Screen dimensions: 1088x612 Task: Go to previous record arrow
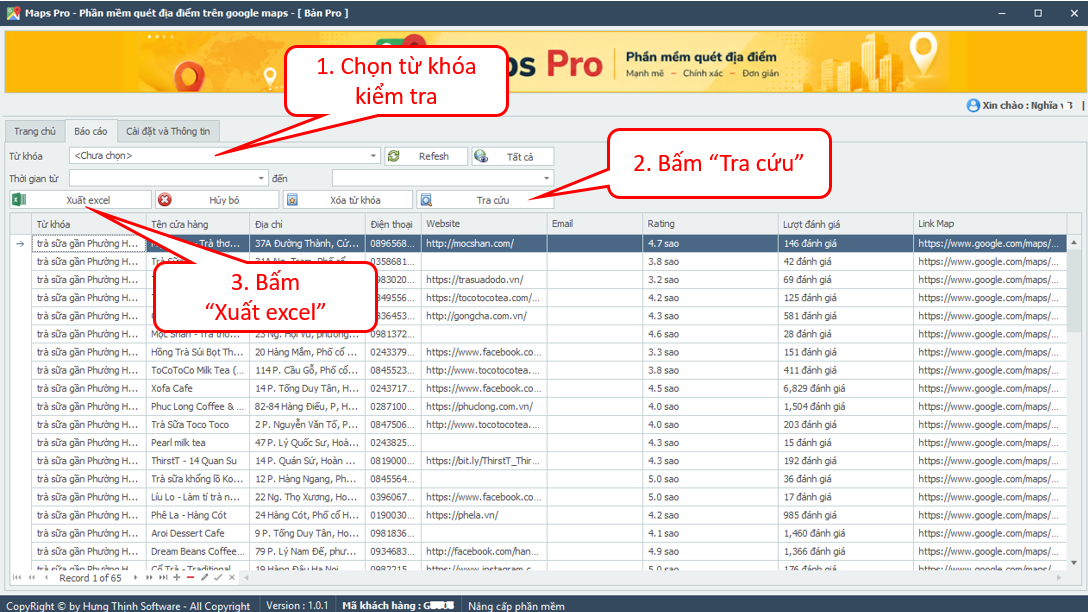46,577
